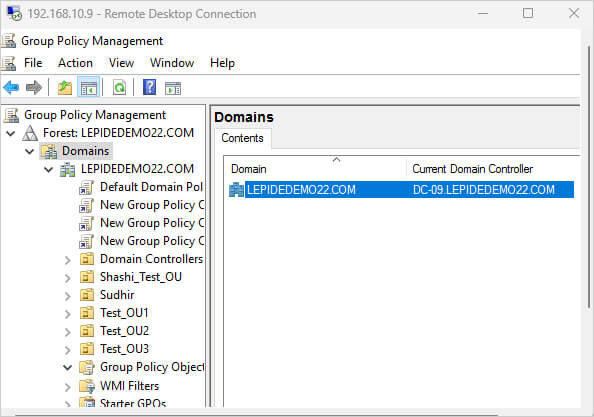Minimize the Remote Desktop Connection window

[x=483, y=14]
